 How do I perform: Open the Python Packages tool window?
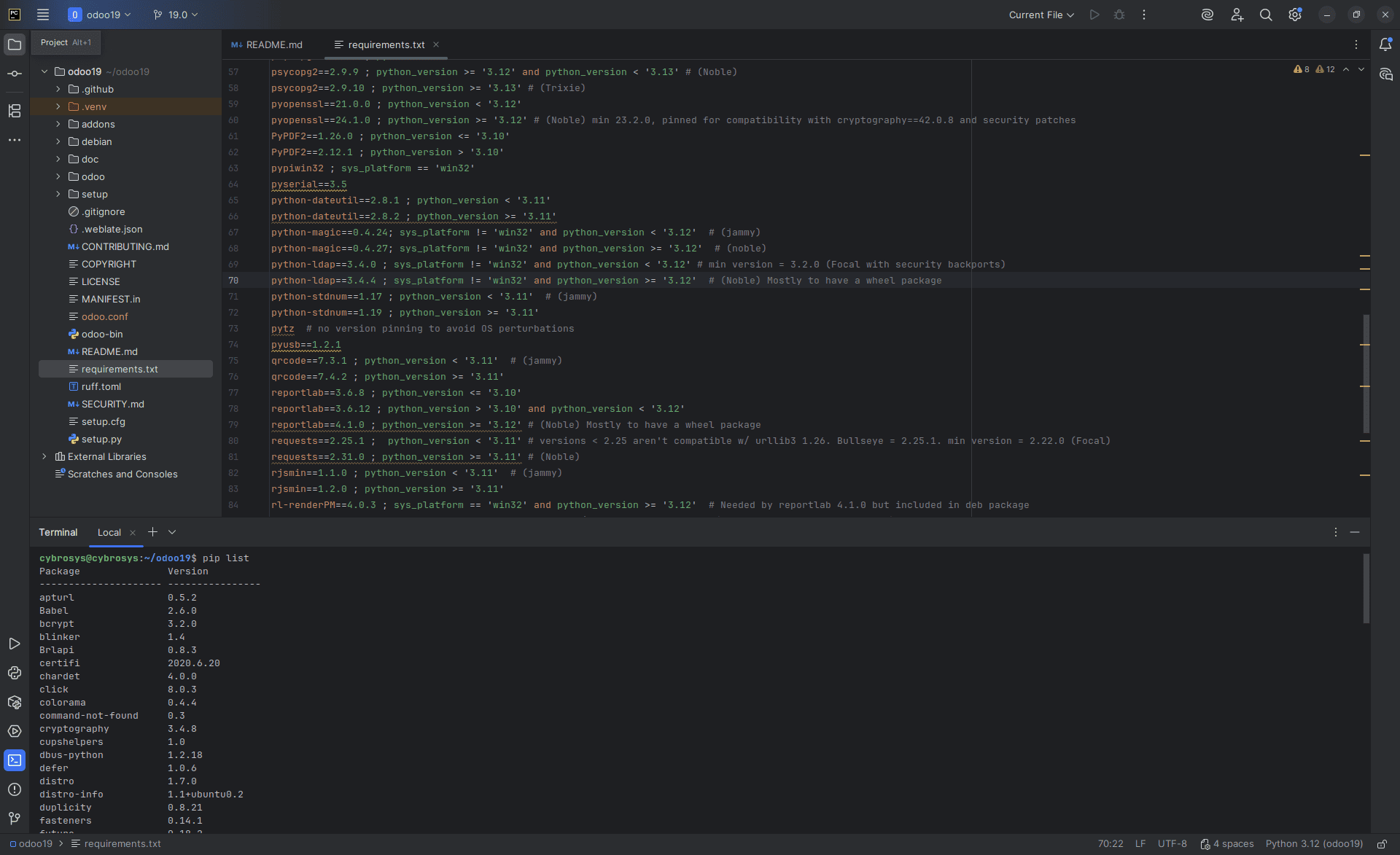coord(15,702)
